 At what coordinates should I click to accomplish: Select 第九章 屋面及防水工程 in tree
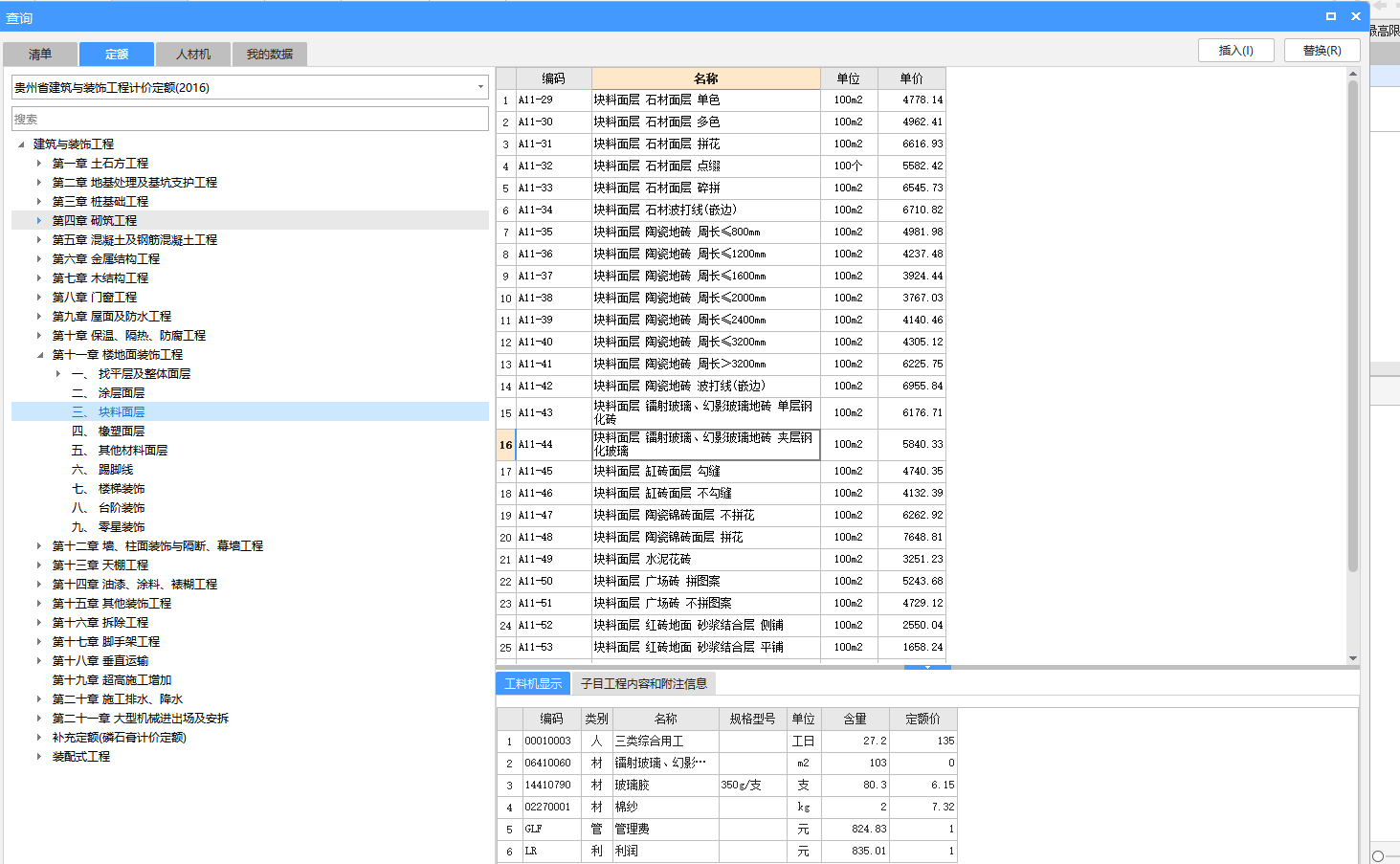click(x=111, y=317)
